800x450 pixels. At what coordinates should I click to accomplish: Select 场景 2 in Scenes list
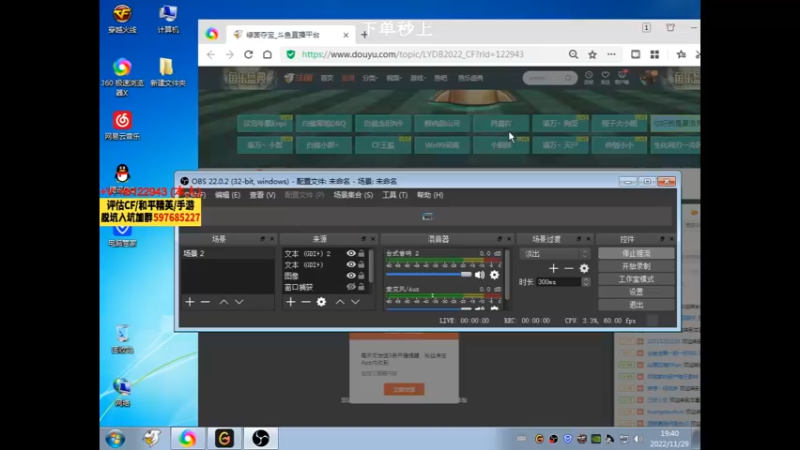tap(227, 254)
